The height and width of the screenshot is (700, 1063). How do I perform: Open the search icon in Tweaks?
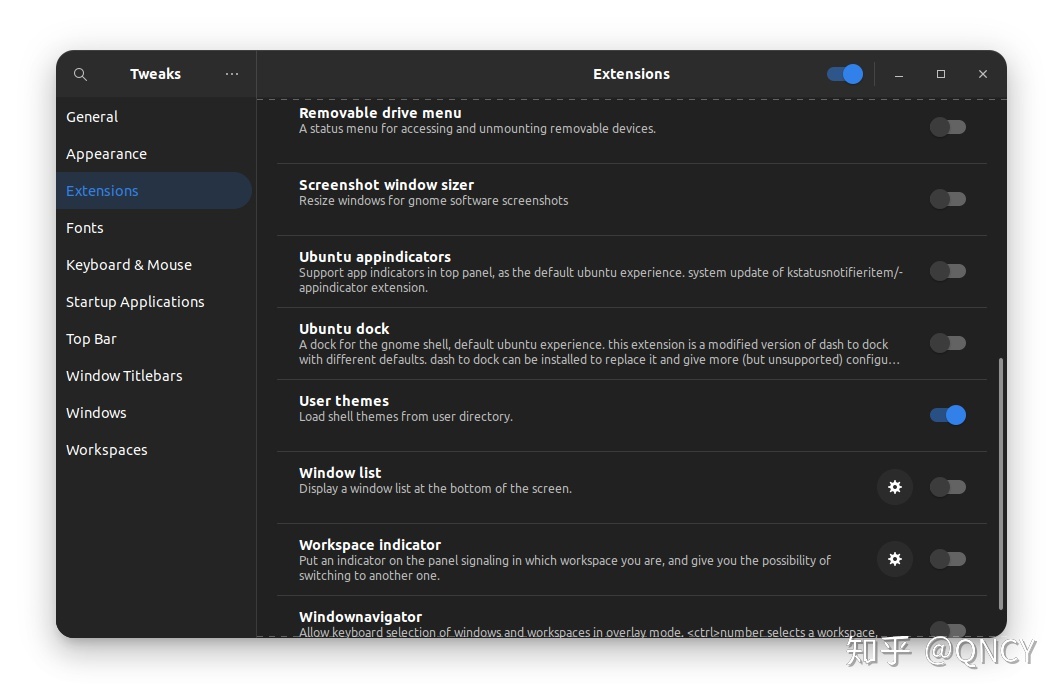80,74
